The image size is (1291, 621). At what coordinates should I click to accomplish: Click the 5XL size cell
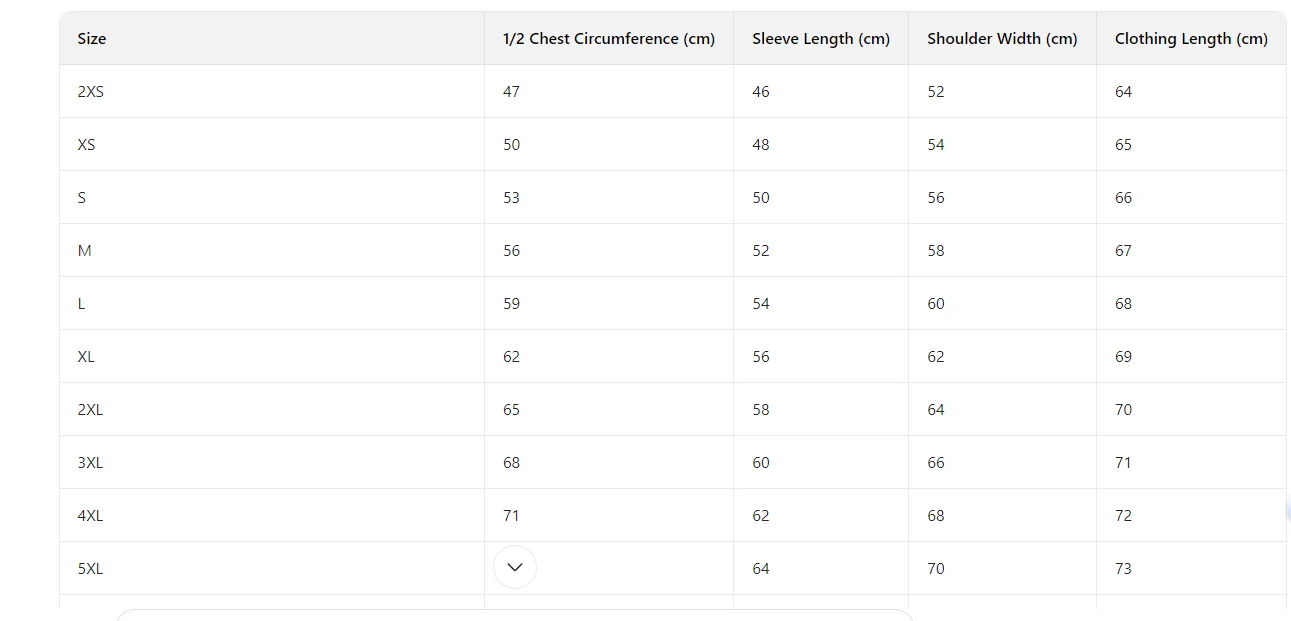pos(90,569)
